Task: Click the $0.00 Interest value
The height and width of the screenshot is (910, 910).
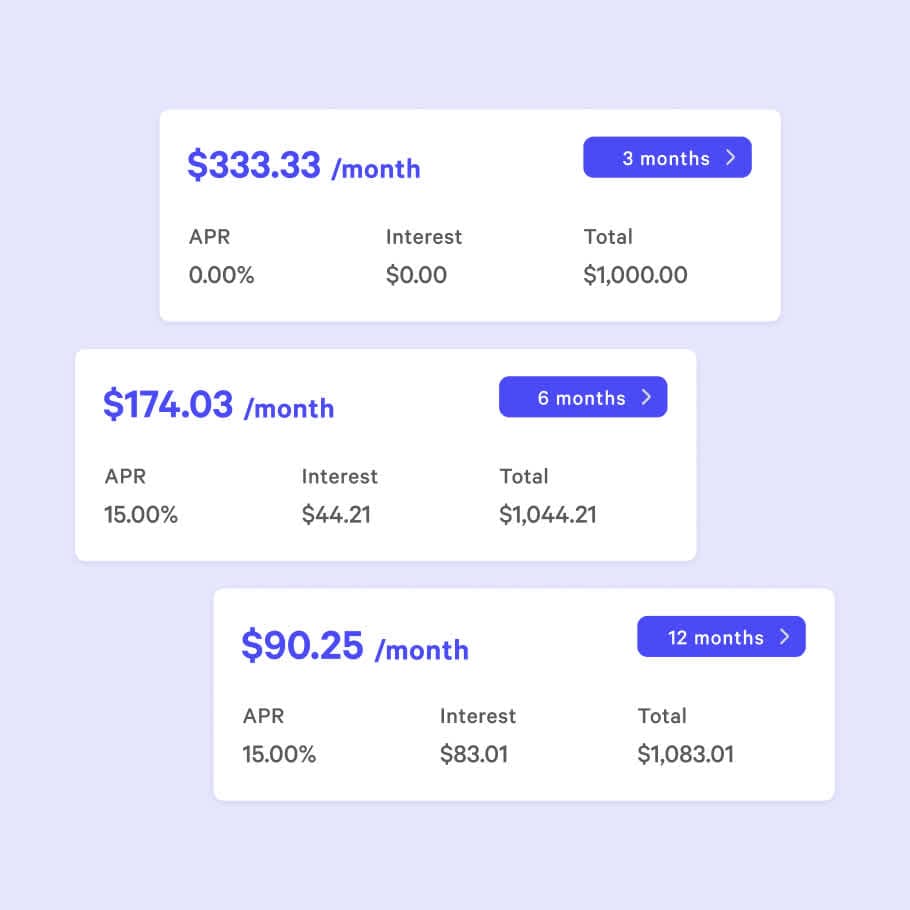Action: (x=417, y=275)
